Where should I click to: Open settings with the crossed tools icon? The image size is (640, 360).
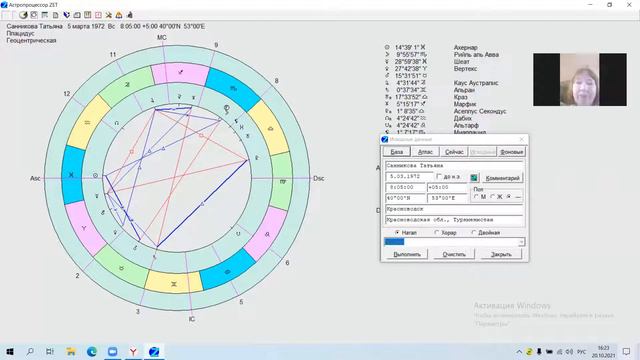(x=109, y=15)
